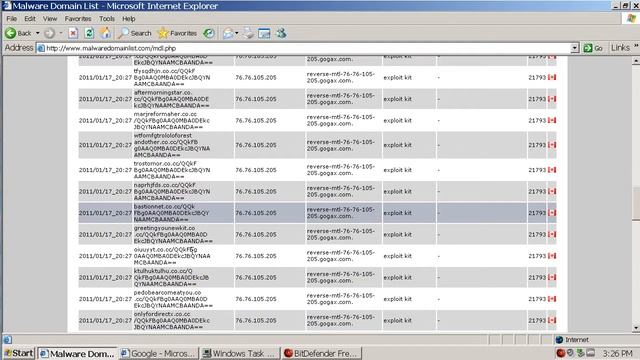Open the Forward history dropdown arrow

tap(61, 33)
